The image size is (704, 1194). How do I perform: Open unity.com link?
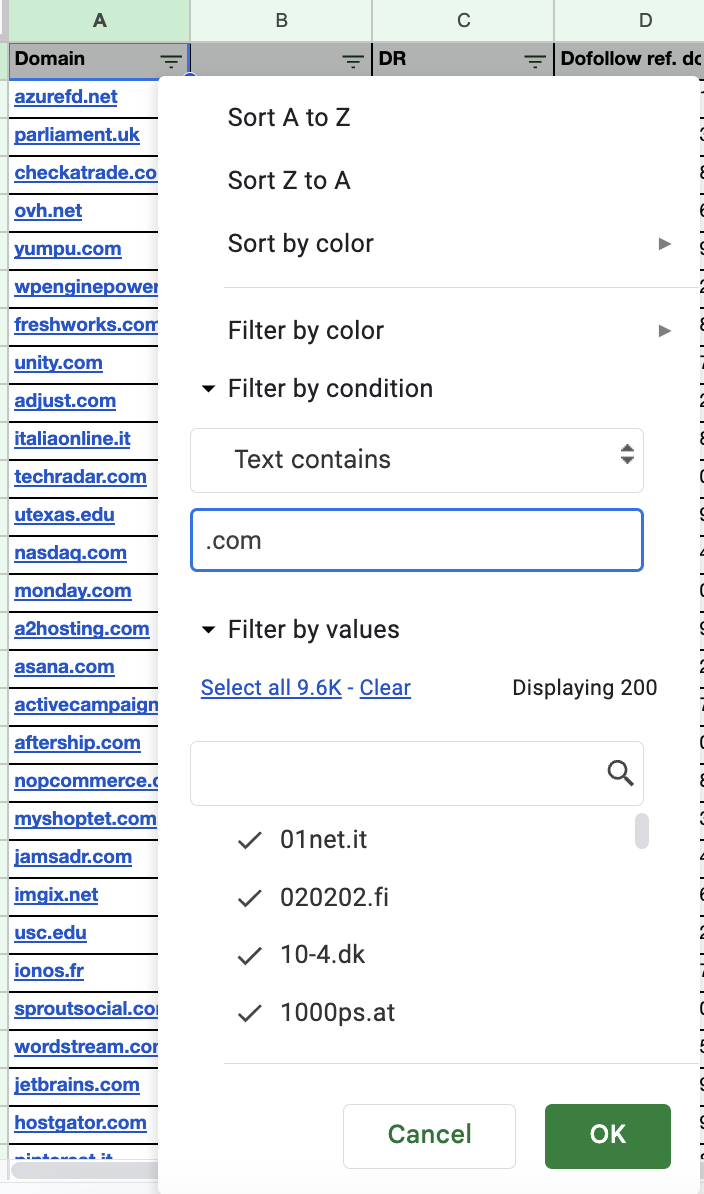tap(59, 362)
